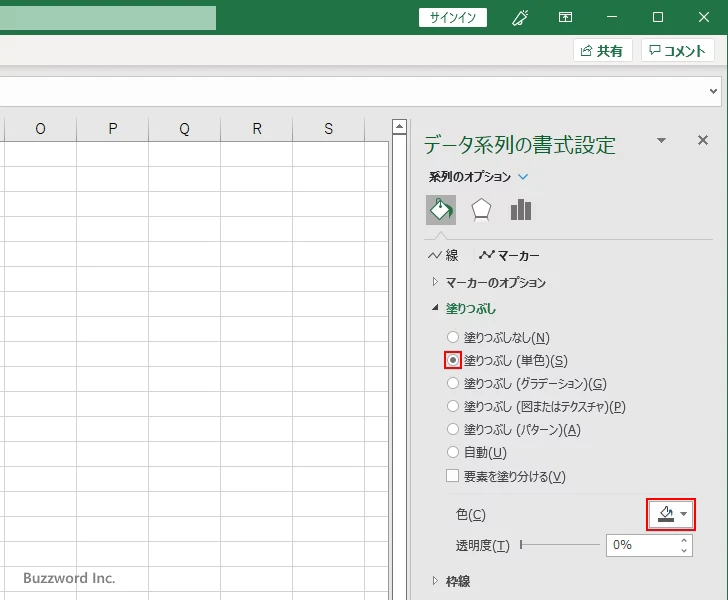
Task: Select 自動 fill radio button
Action: (453, 453)
